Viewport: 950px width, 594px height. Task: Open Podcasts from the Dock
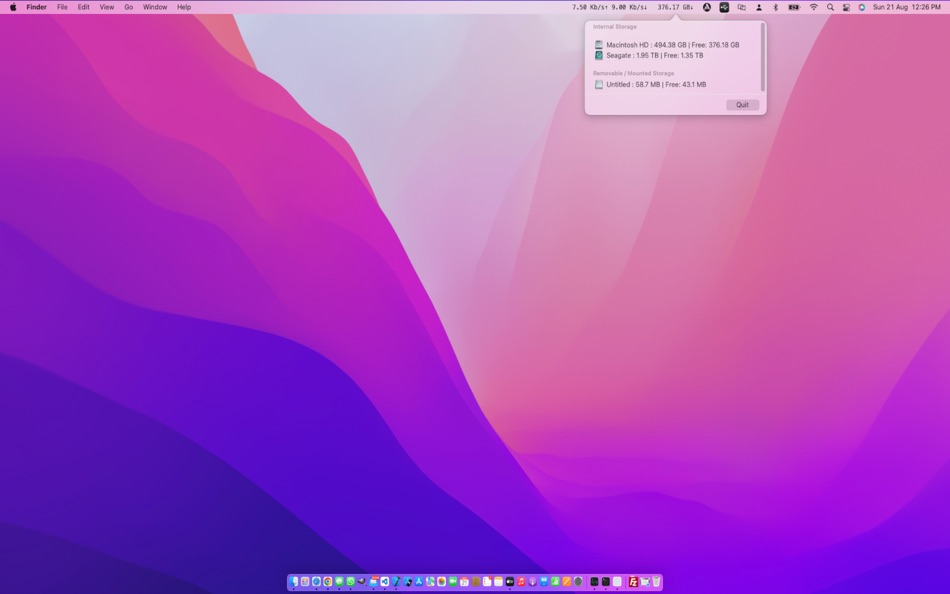533,581
